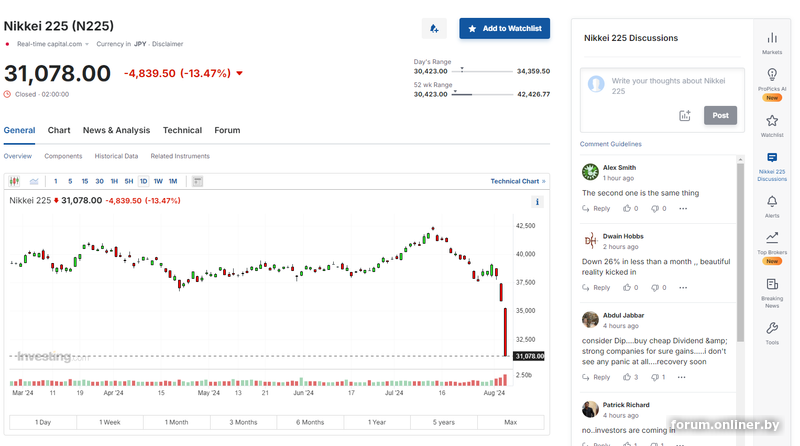Dislike Dwain Hobbs' comment
Viewport: 800px width, 446px height.
coord(655,288)
